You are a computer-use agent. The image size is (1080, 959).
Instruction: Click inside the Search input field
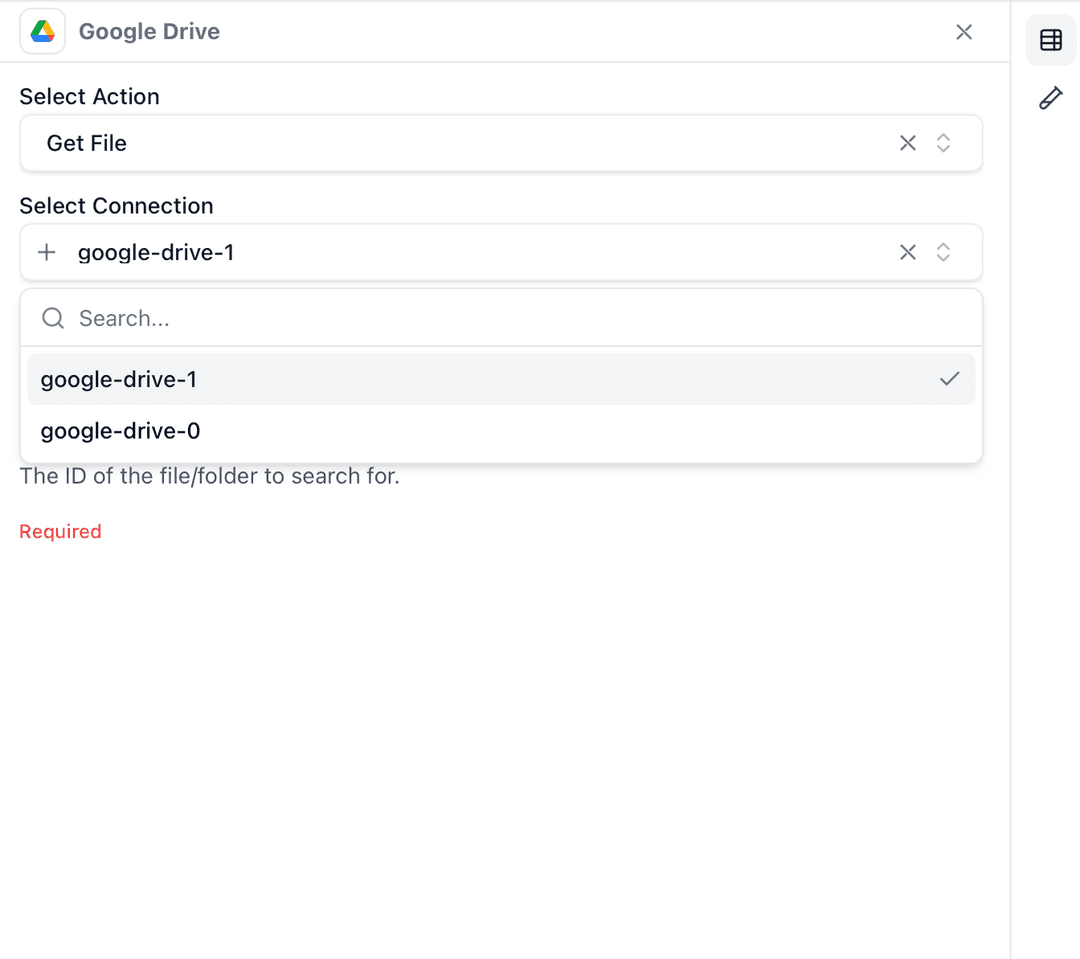tap(300, 317)
